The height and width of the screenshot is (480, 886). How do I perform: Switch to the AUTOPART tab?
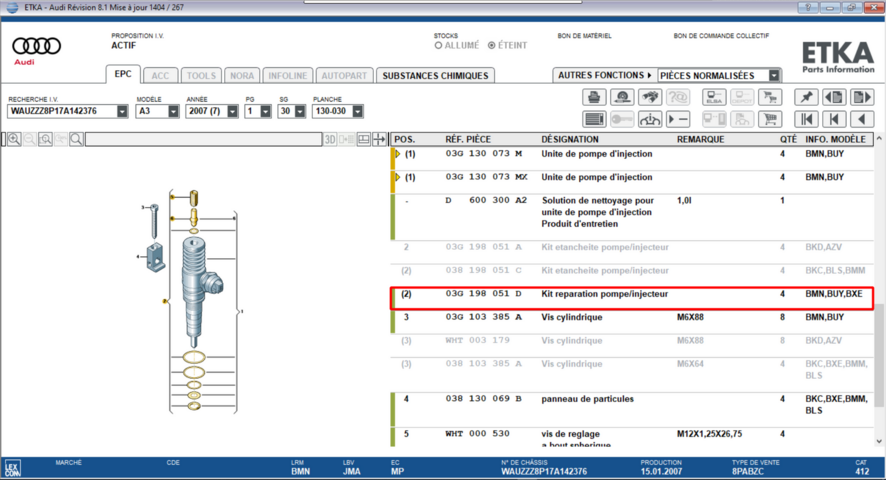(x=344, y=76)
